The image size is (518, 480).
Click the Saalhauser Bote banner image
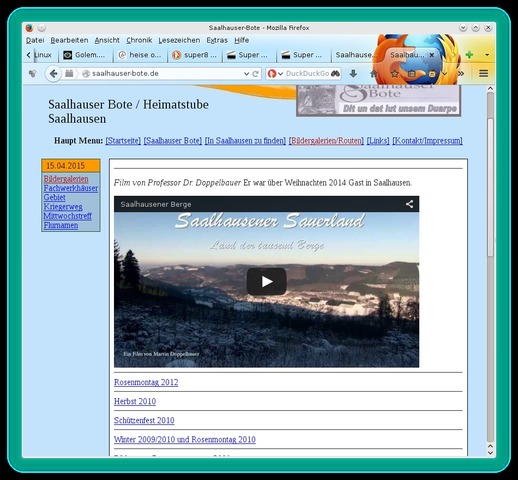tap(378, 100)
